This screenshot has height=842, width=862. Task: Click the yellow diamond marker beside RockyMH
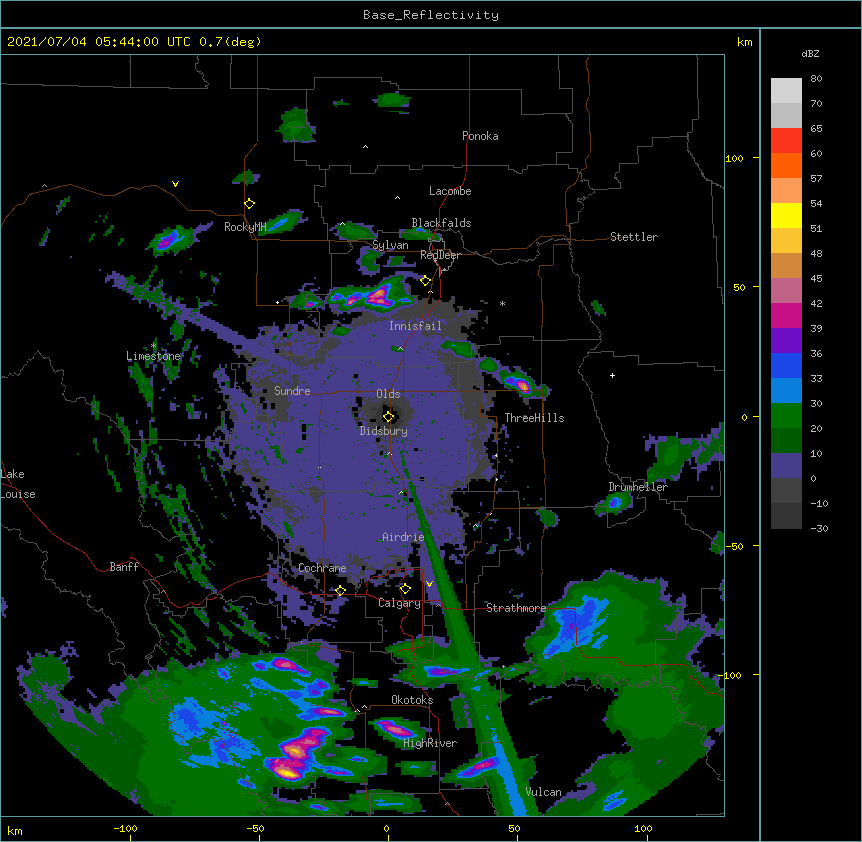250,204
